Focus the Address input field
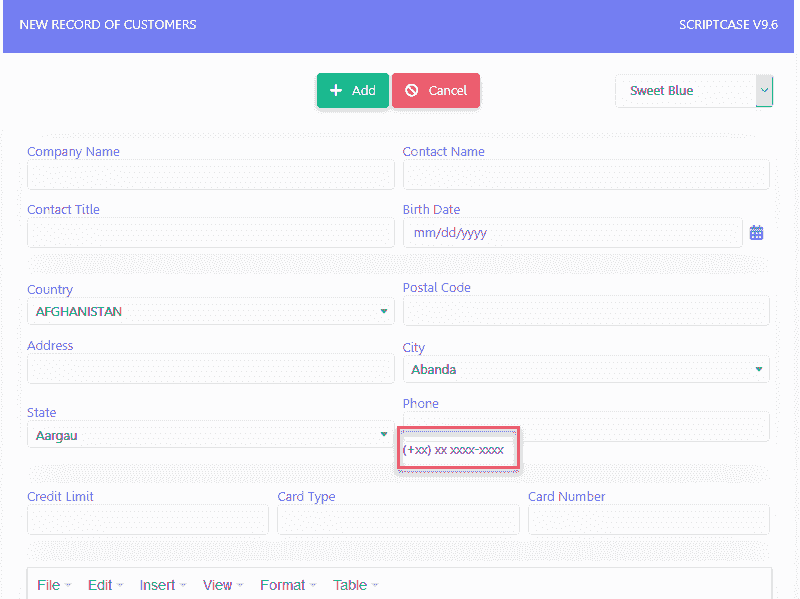This screenshot has width=800, height=599. (211, 368)
